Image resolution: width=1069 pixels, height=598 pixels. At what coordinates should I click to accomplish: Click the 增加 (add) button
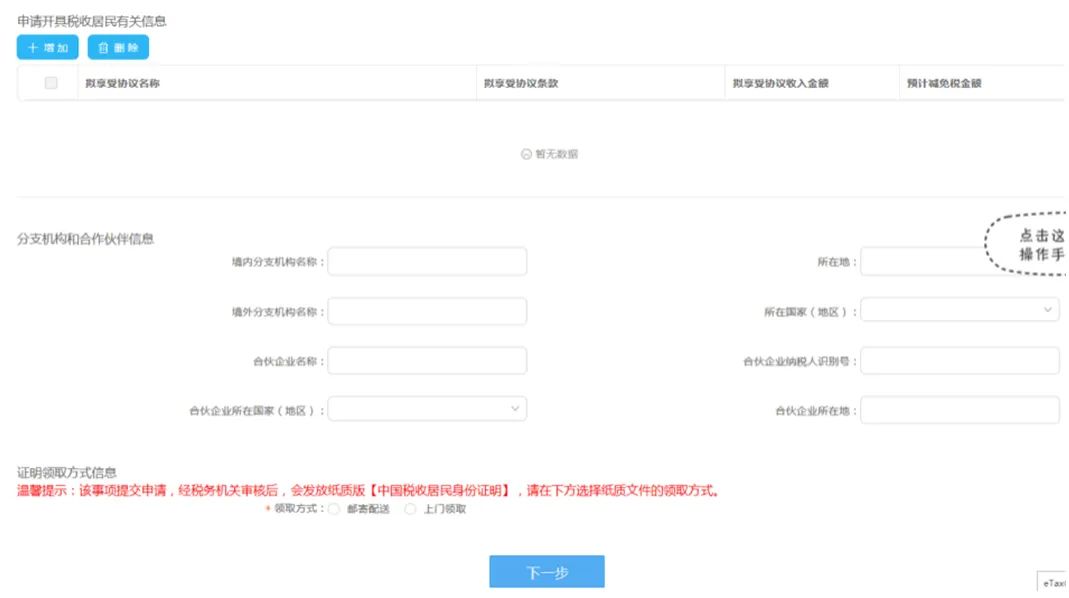click(47, 47)
